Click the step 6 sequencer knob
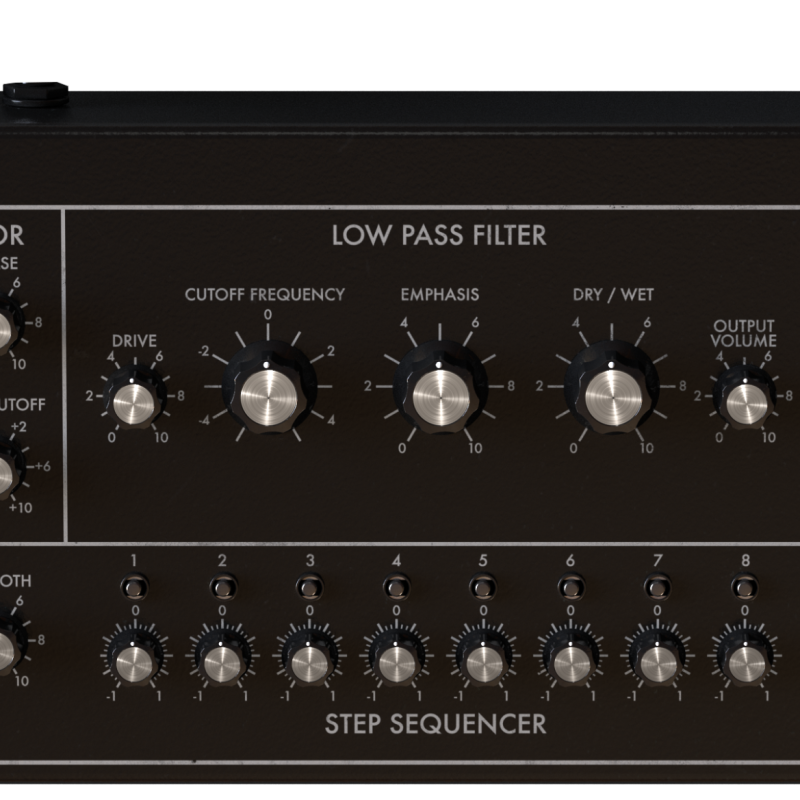This screenshot has width=800, height=800. click(x=571, y=660)
